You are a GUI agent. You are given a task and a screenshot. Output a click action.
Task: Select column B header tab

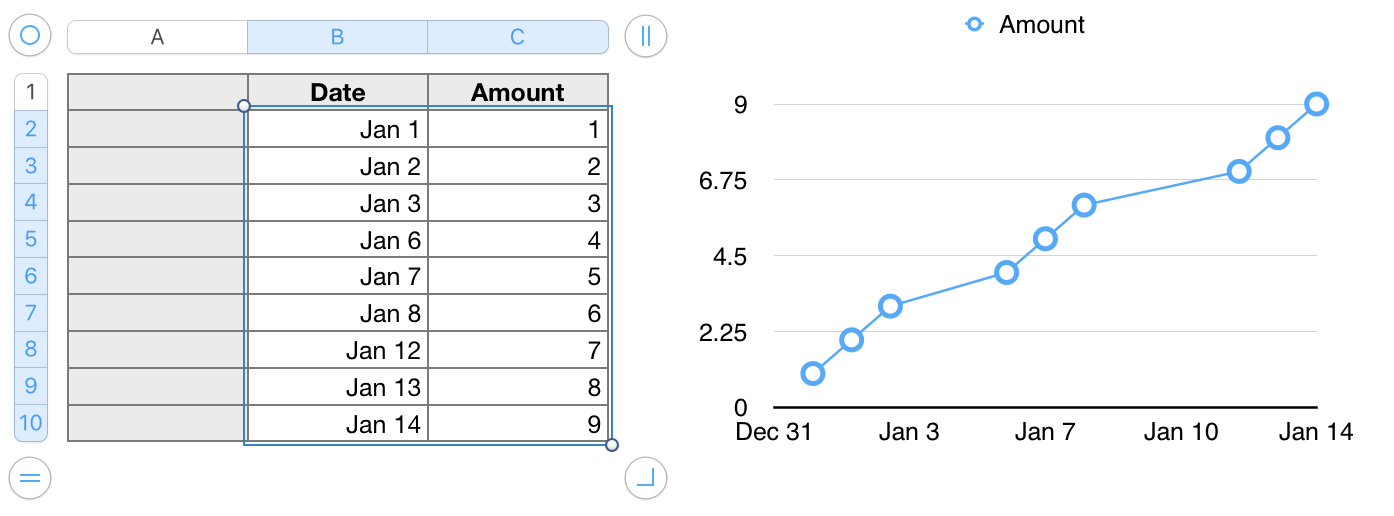338,37
